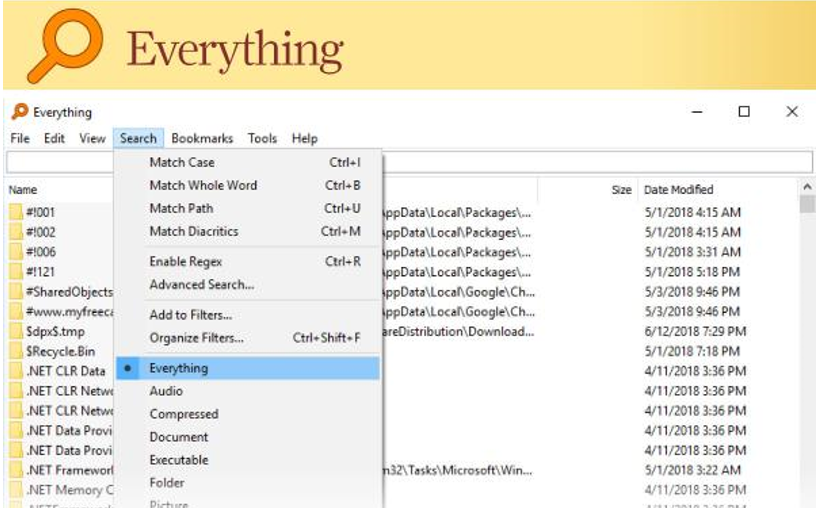Select the Compressed filter

pyautogui.click(x=248, y=414)
